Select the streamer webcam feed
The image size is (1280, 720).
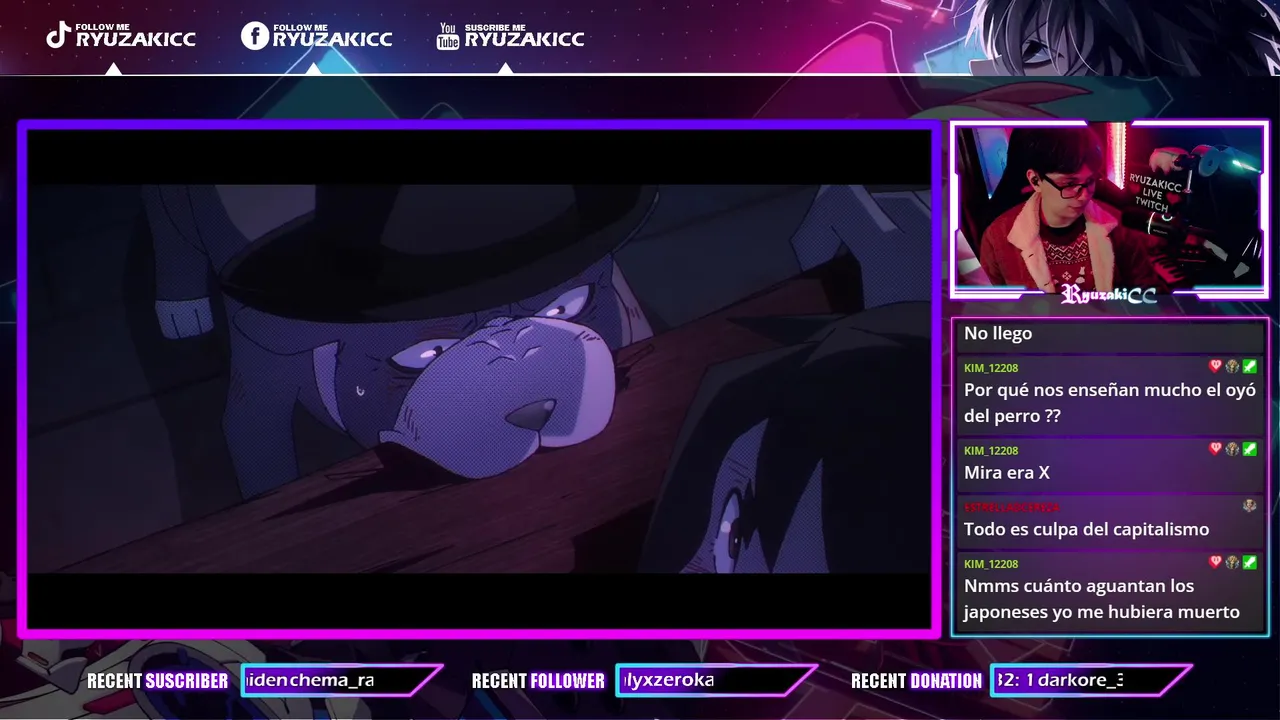pyautogui.click(x=1109, y=207)
